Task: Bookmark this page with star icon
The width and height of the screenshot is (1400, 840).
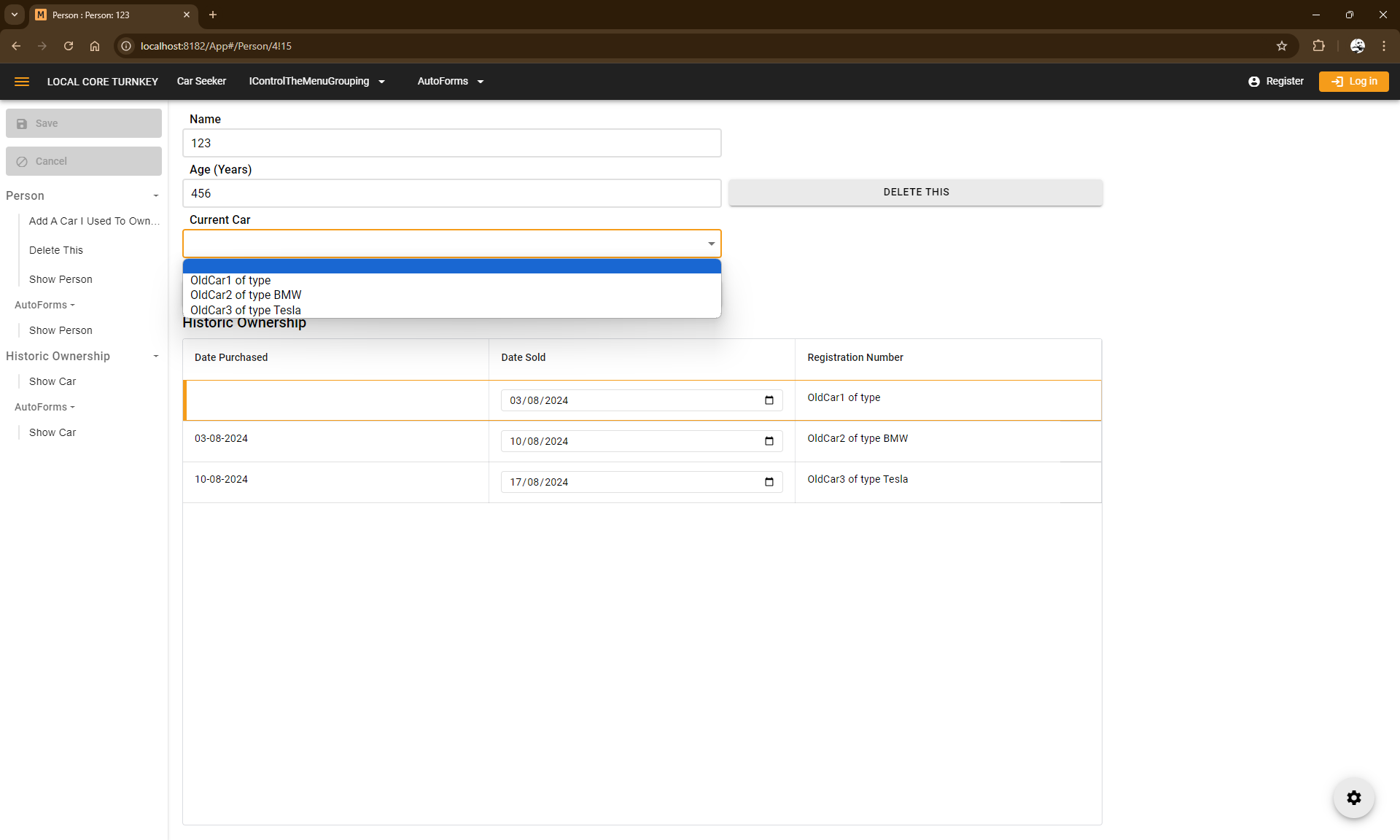Action: pyautogui.click(x=1281, y=46)
